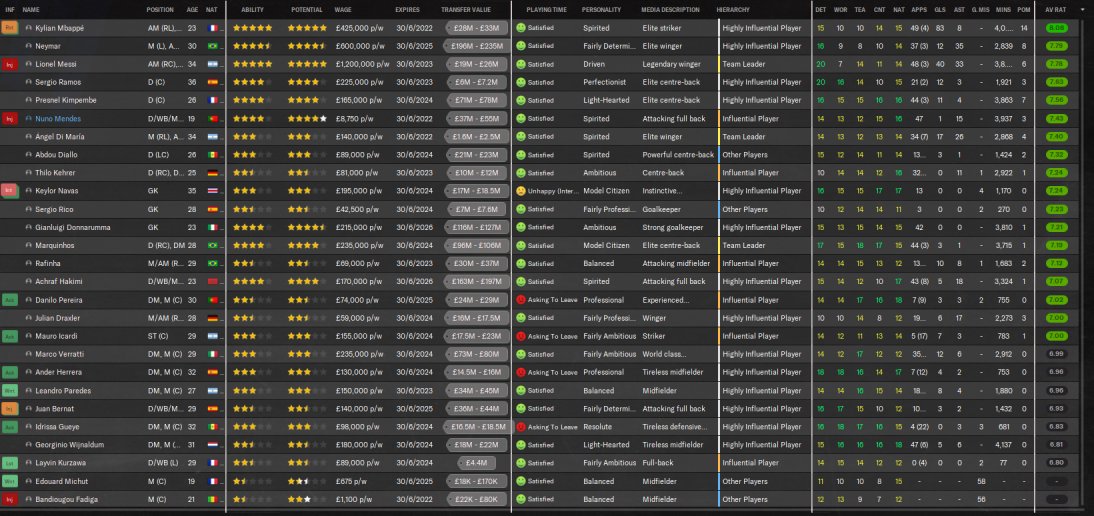Sort by the GLS column header

[940, 10]
